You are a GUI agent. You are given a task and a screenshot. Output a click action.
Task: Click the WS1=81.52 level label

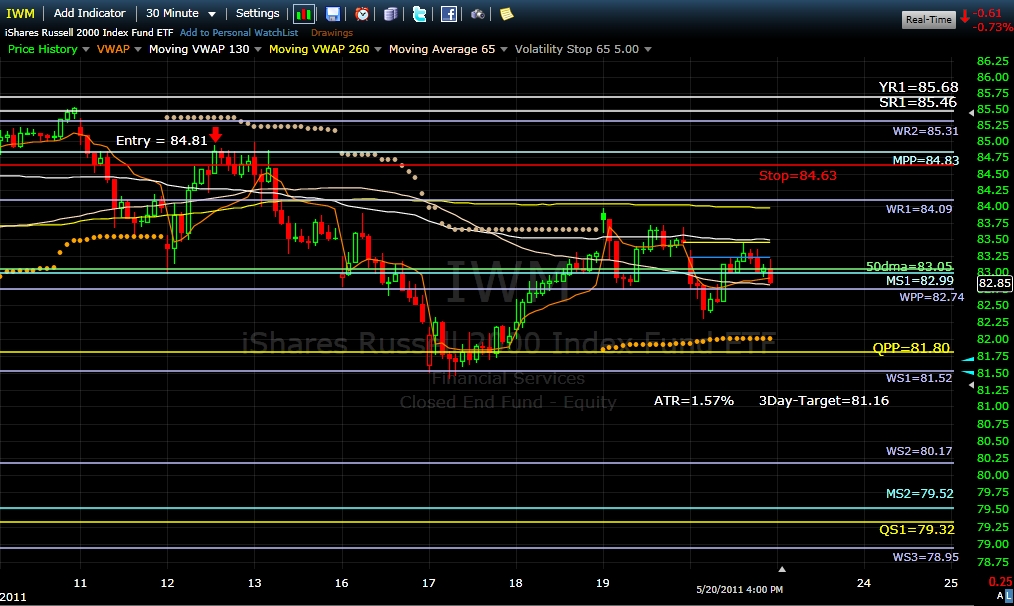pyautogui.click(x=919, y=378)
